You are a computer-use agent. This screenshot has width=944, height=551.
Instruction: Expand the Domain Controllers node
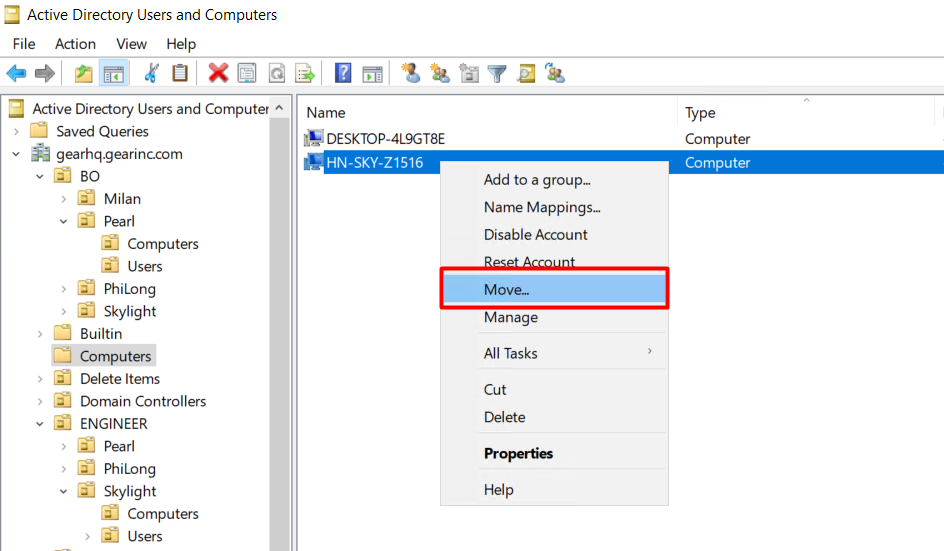tap(41, 401)
